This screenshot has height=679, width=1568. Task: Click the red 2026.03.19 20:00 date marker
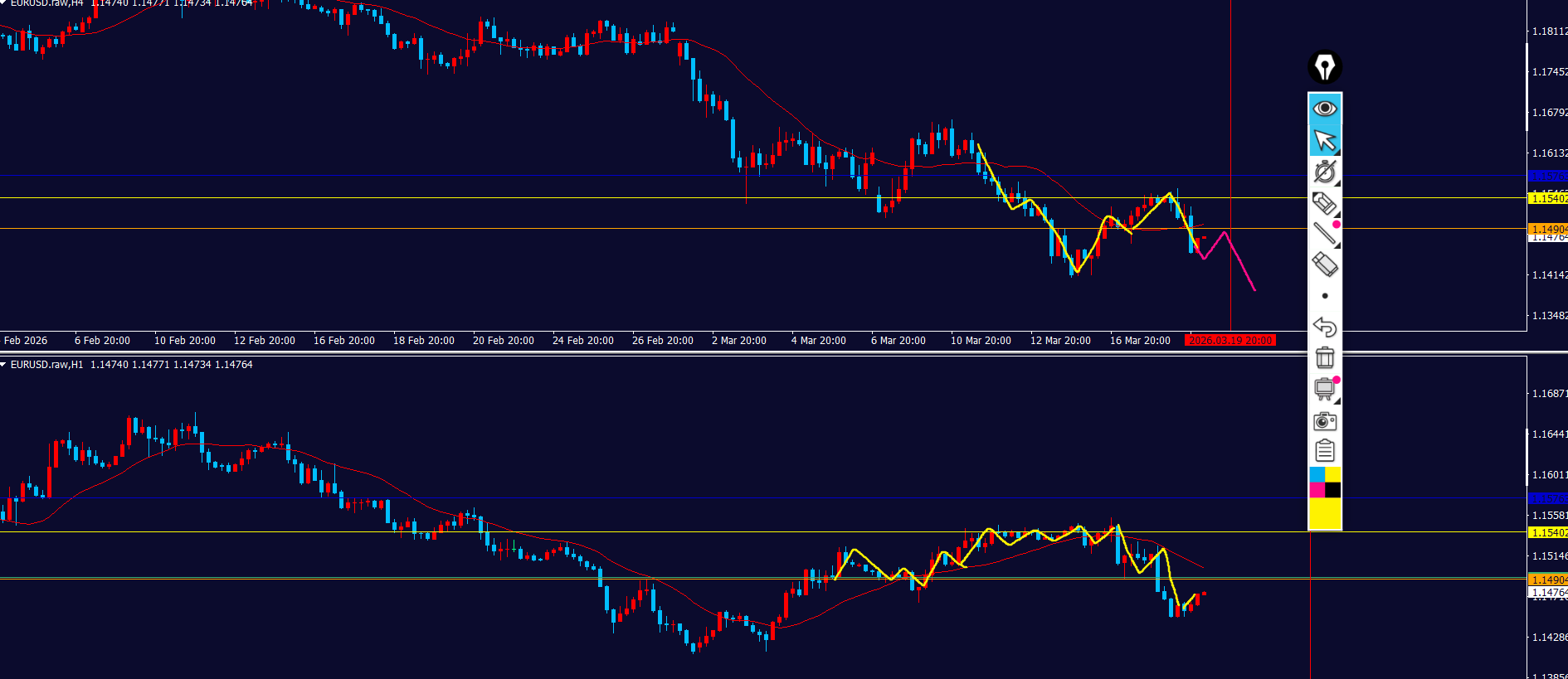(x=1230, y=341)
